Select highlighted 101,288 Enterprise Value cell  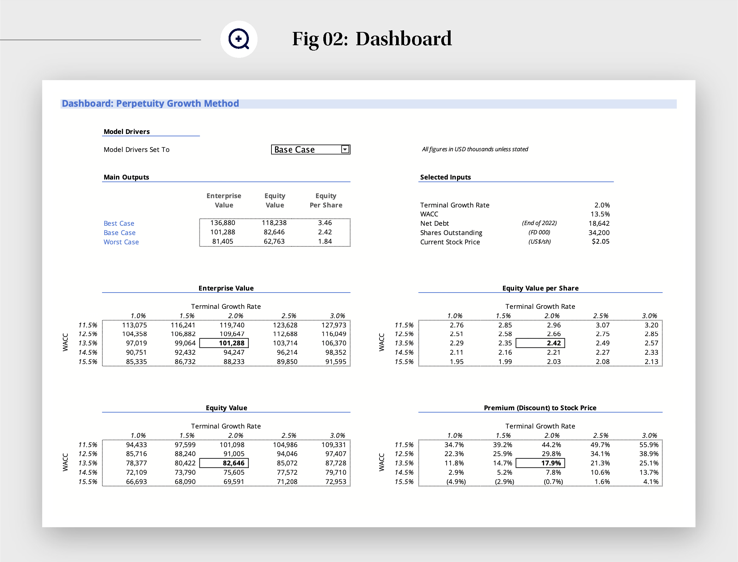(x=232, y=343)
